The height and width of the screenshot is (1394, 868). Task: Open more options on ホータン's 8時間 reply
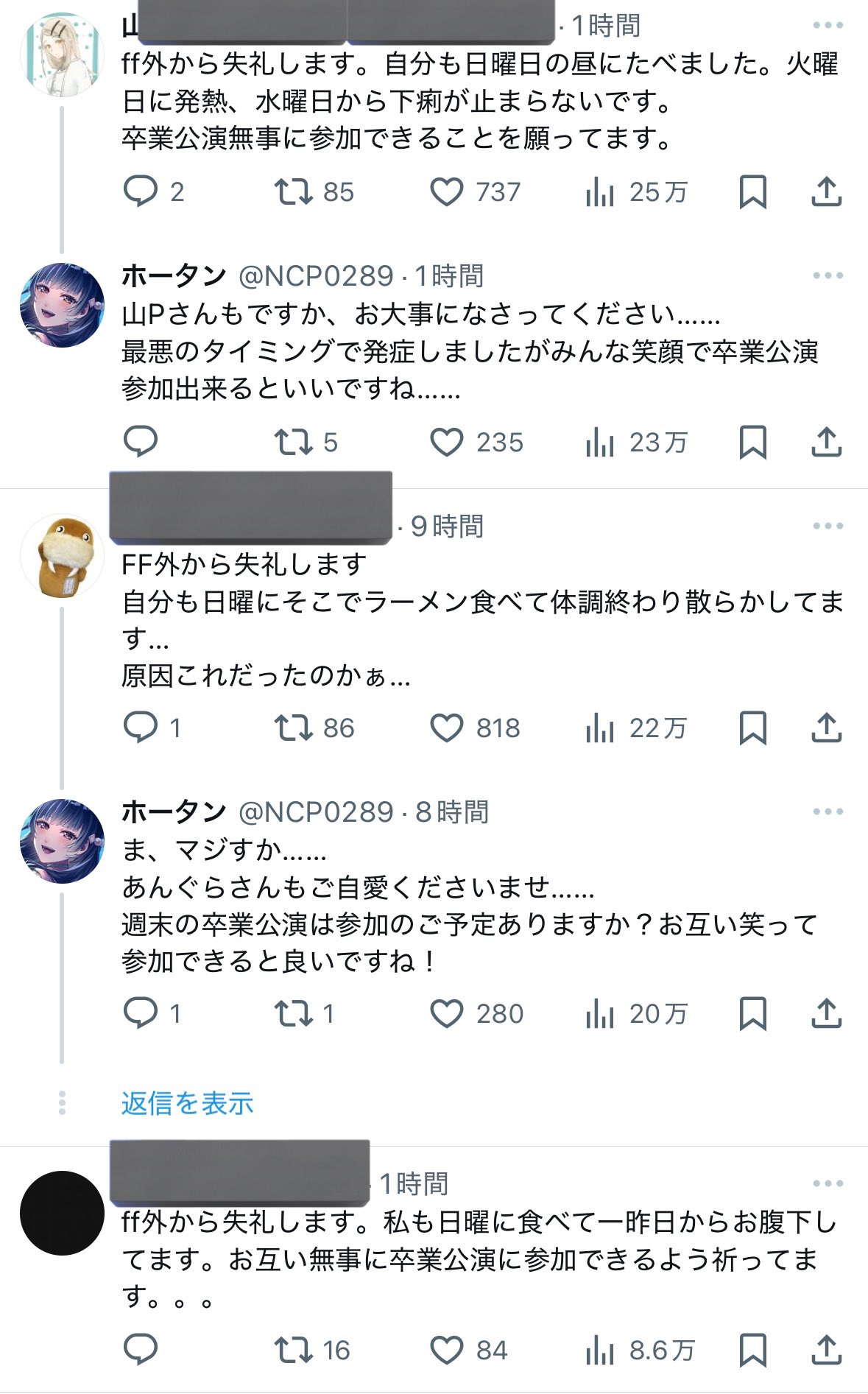828,812
